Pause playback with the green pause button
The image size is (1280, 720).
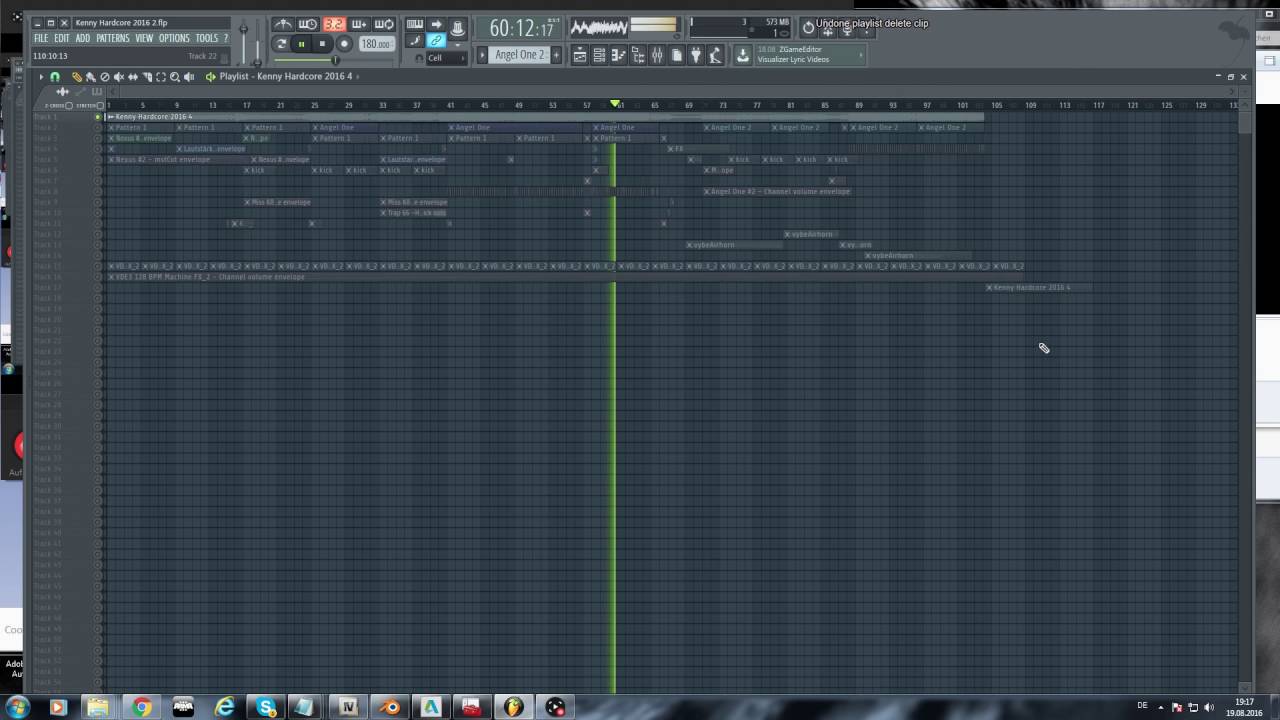(301, 44)
